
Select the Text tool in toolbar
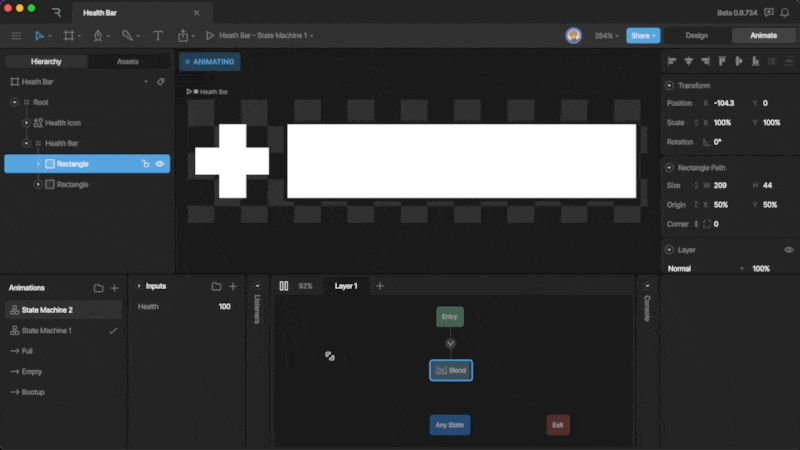click(x=158, y=36)
